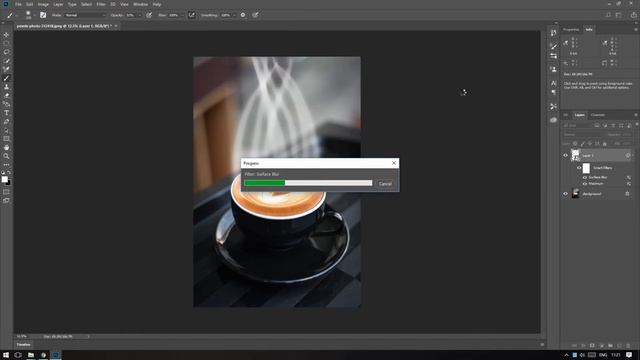The image size is (640, 360).
Task: Open the Share image icon
Action: pos(633,15)
